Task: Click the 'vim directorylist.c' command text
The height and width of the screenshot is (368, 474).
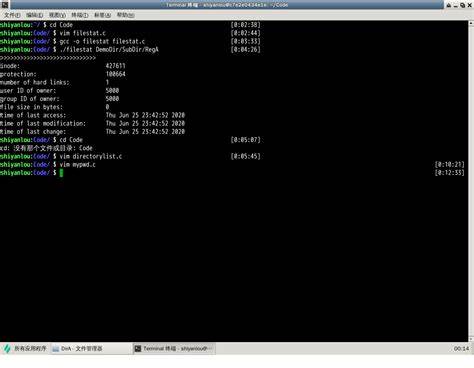Action: tap(91, 156)
